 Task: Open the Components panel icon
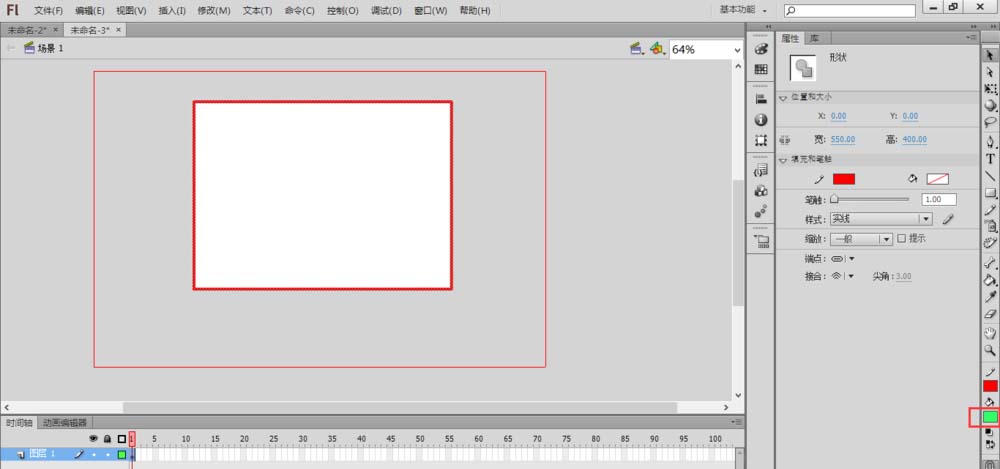pos(761,191)
